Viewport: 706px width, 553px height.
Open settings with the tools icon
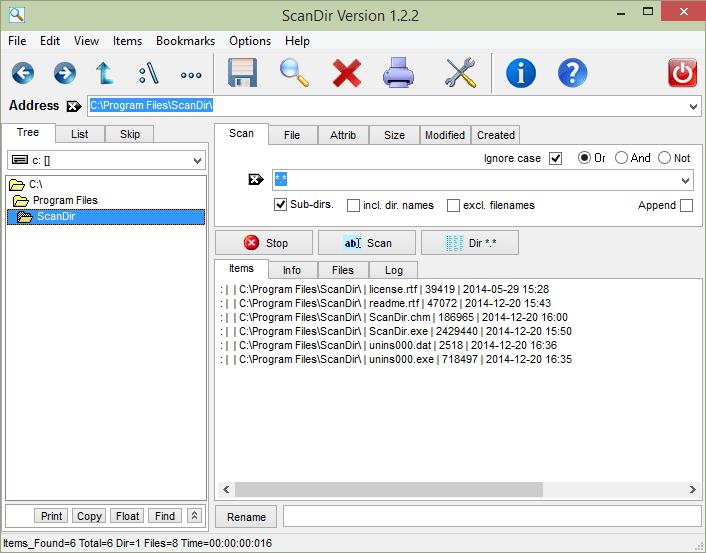pyautogui.click(x=461, y=72)
